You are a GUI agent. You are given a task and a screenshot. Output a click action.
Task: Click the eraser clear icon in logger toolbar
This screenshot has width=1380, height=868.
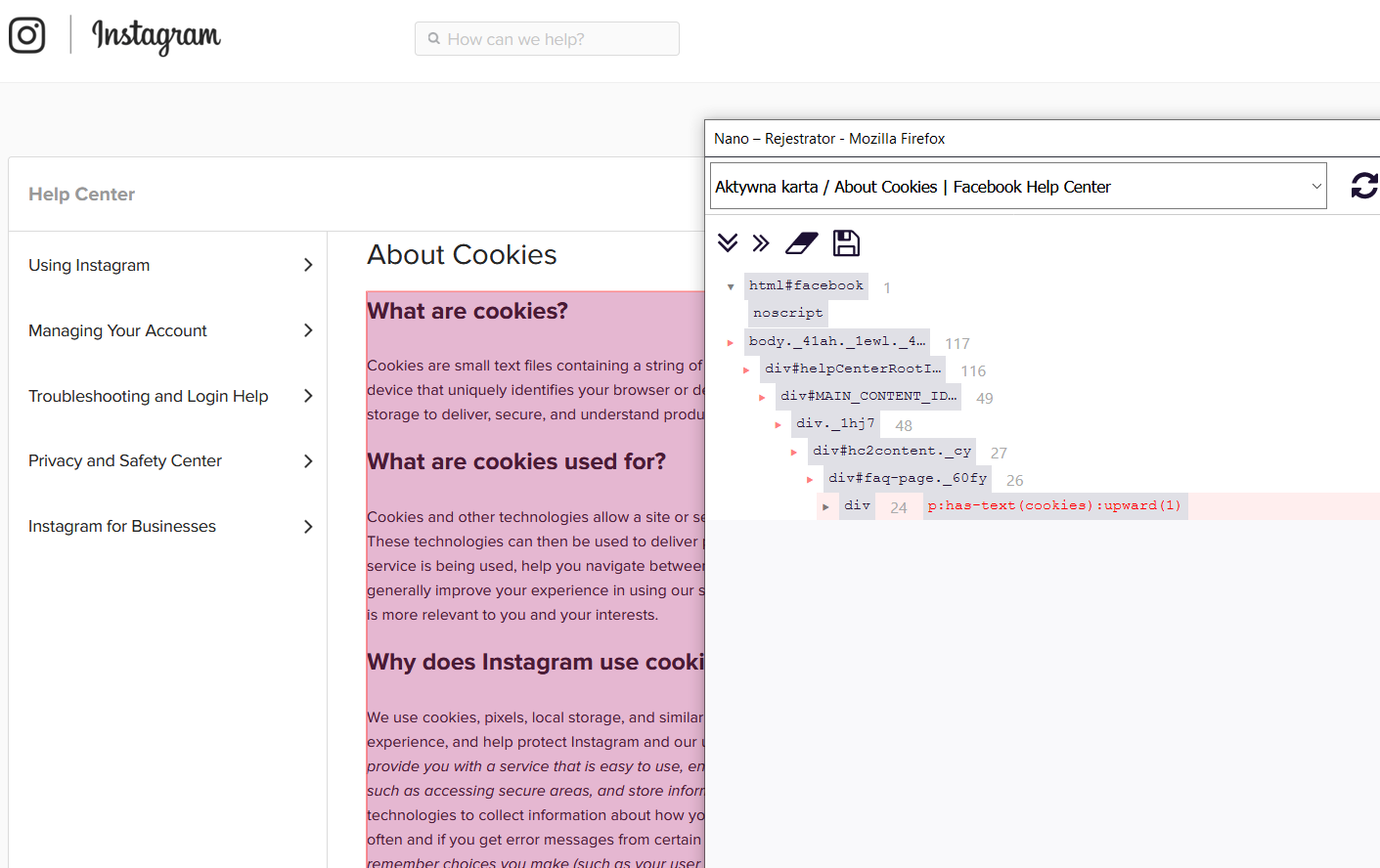pyautogui.click(x=802, y=242)
